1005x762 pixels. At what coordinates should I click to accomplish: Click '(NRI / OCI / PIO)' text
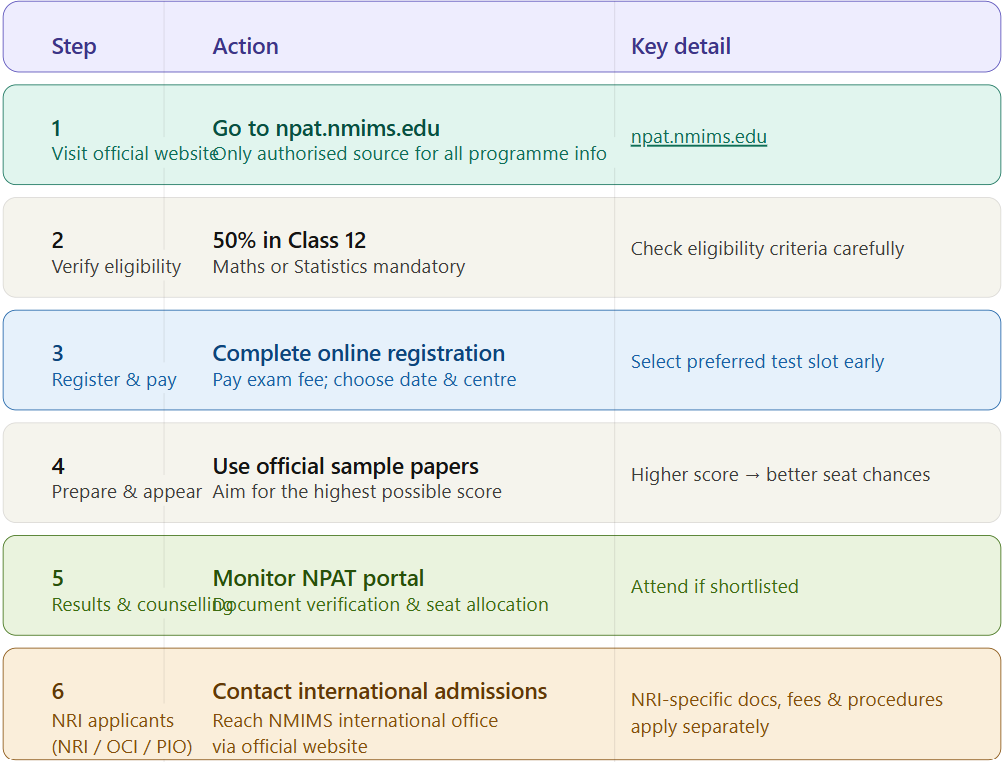122,747
